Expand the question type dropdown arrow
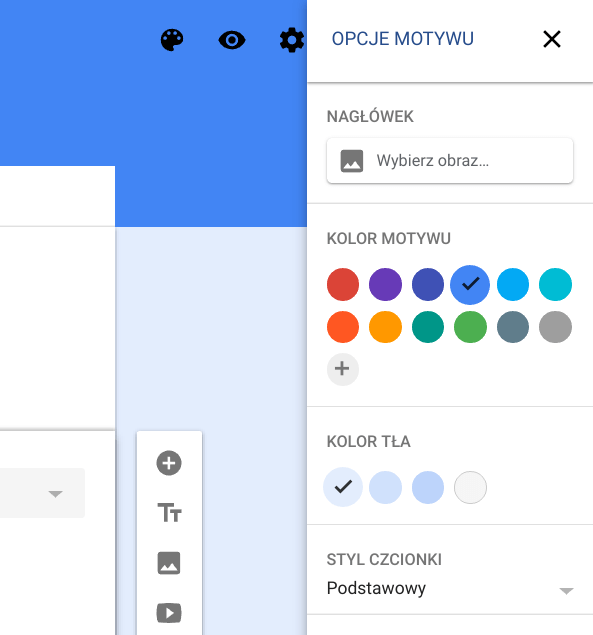 (55, 494)
